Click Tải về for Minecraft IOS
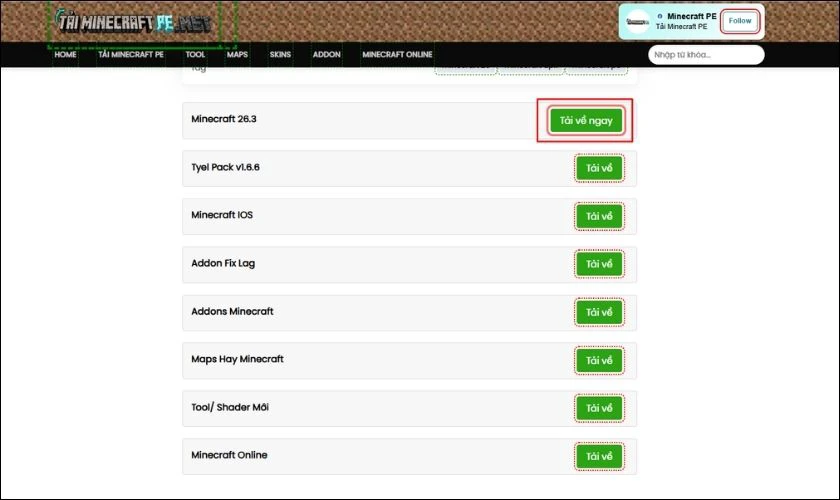 [599, 217]
